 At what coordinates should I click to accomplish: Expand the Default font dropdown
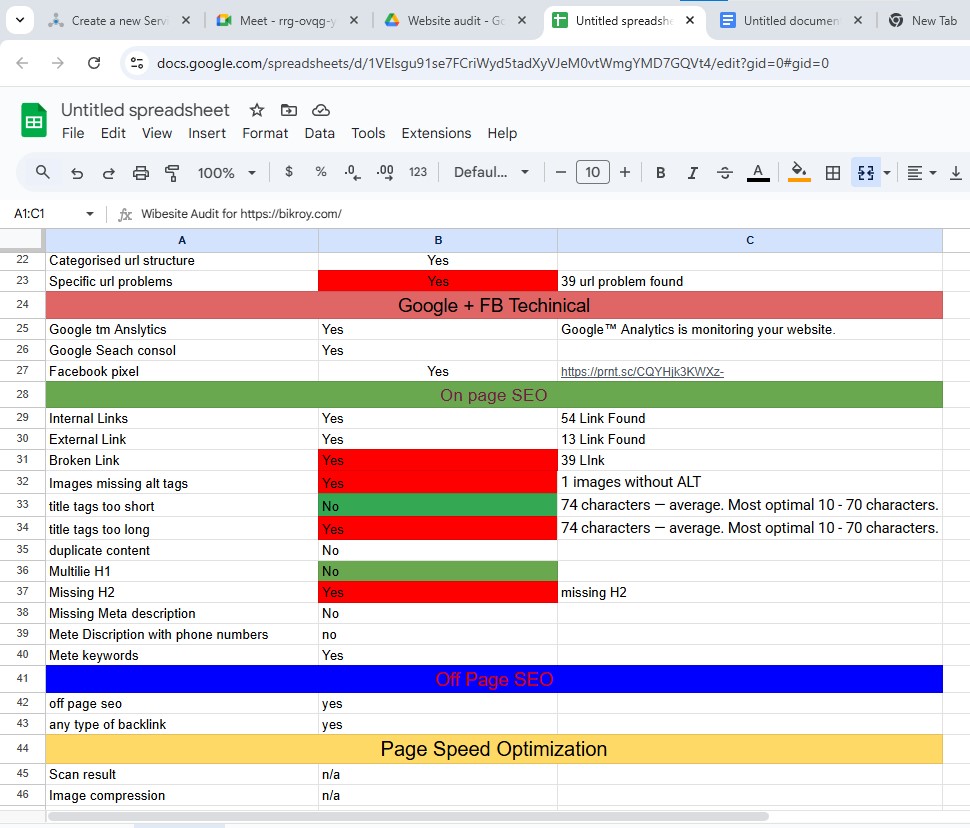click(x=491, y=173)
